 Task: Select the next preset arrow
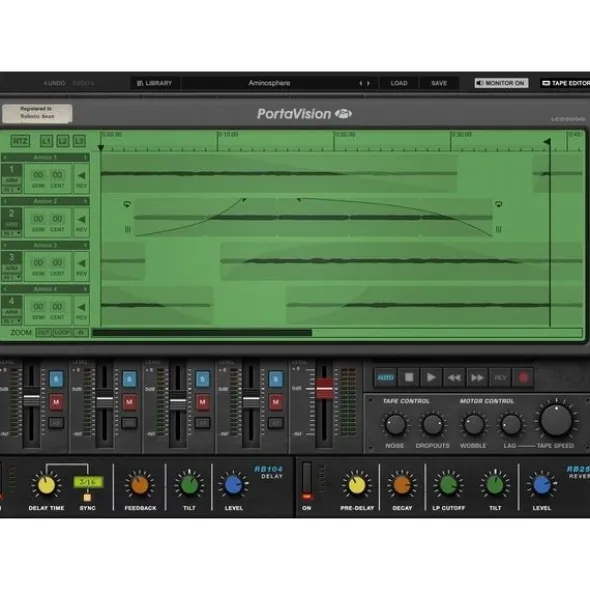coord(368,83)
